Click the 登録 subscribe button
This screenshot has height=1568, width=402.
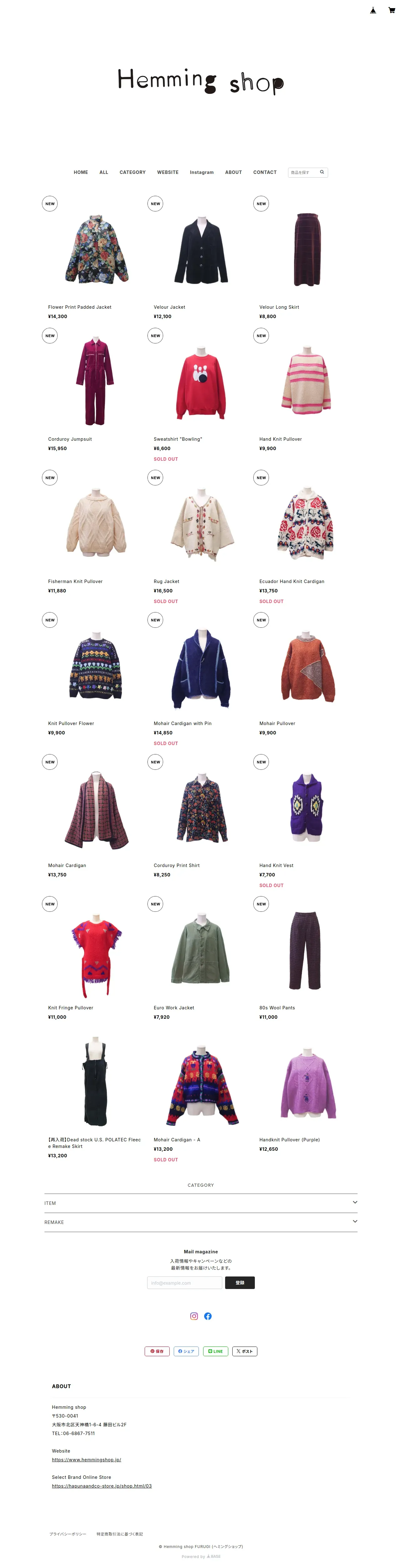[240, 1282]
